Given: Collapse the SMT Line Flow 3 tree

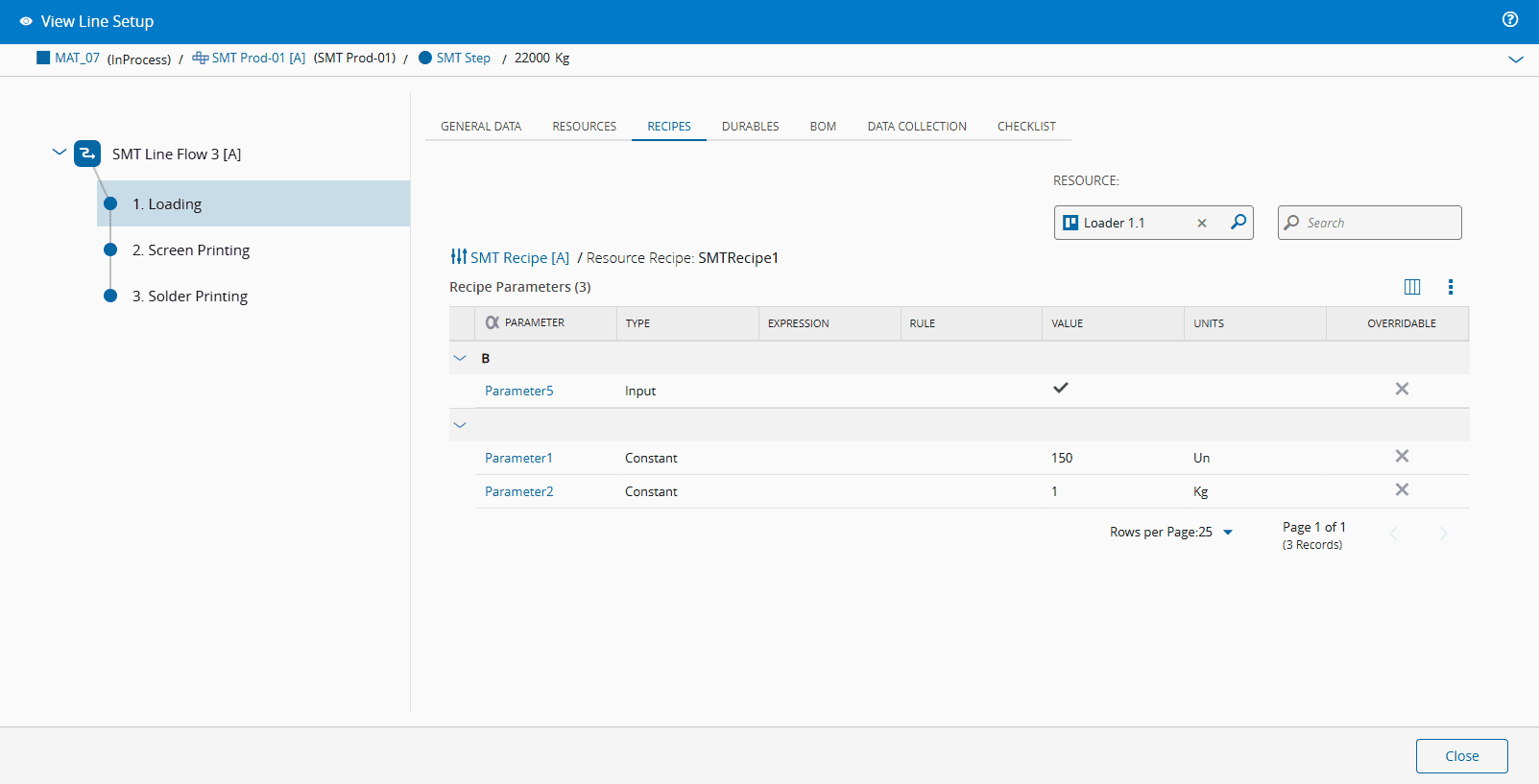Looking at the screenshot, I should (x=60, y=153).
